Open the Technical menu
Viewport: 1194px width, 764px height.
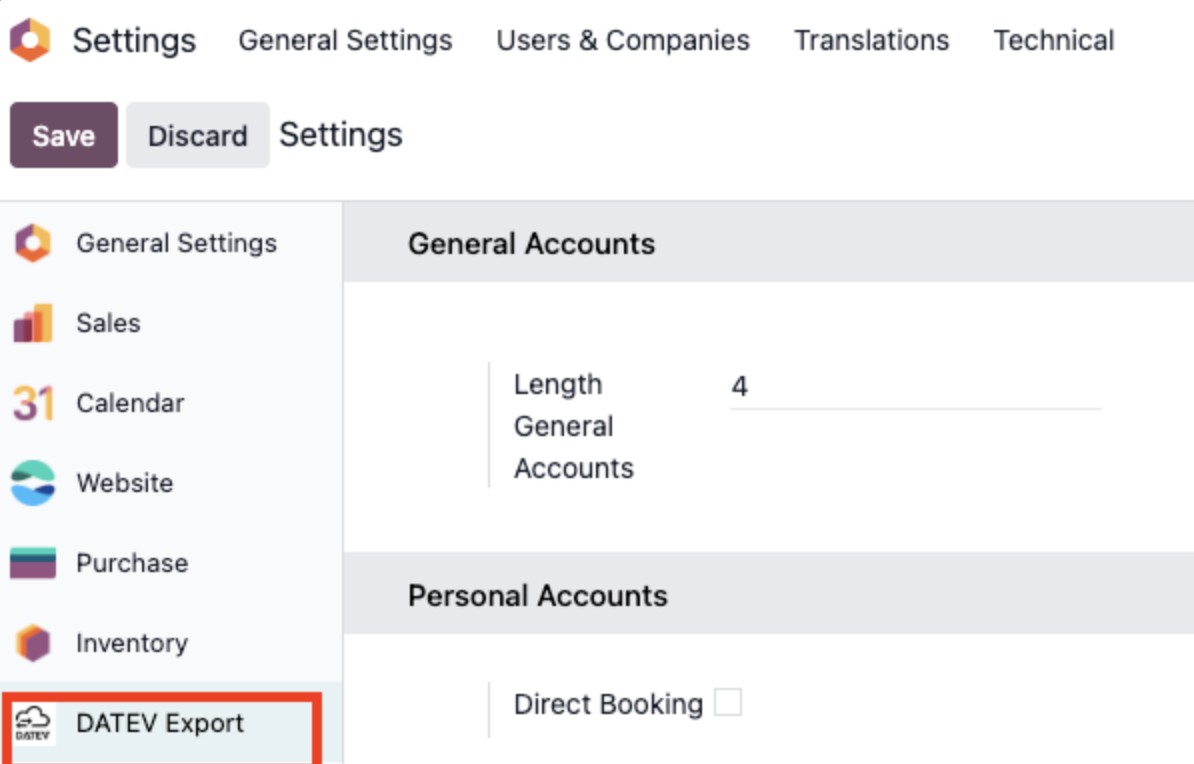click(x=1053, y=40)
